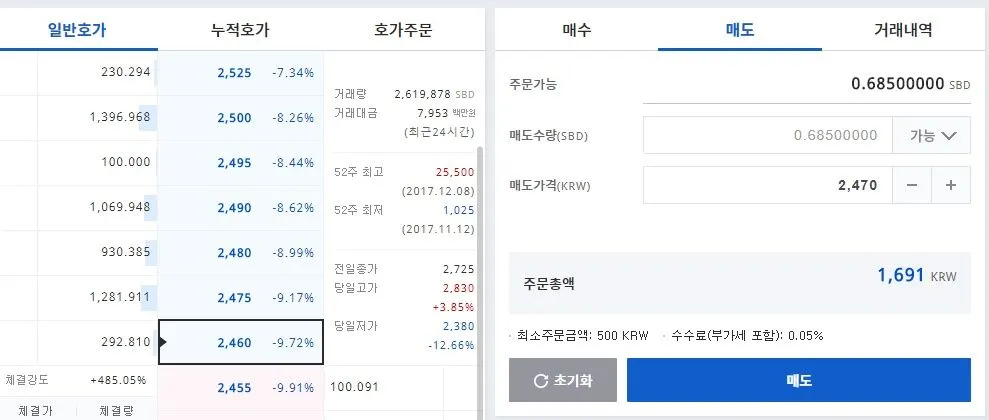
Task: Open the 거래내역 tab
Action: point(903,30)
